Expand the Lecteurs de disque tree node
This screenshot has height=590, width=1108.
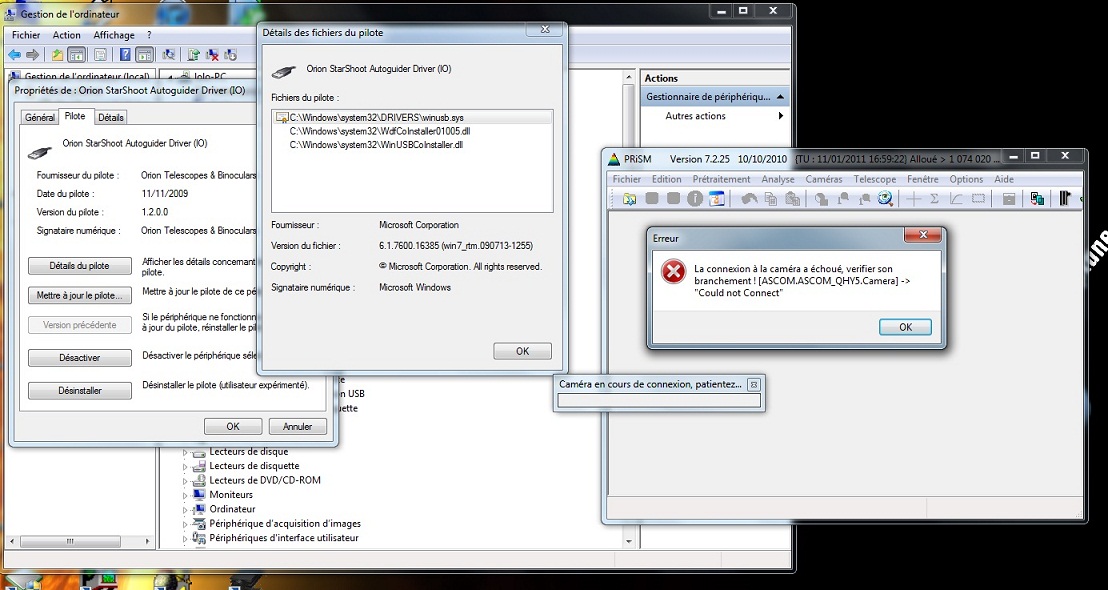[185, 452]
